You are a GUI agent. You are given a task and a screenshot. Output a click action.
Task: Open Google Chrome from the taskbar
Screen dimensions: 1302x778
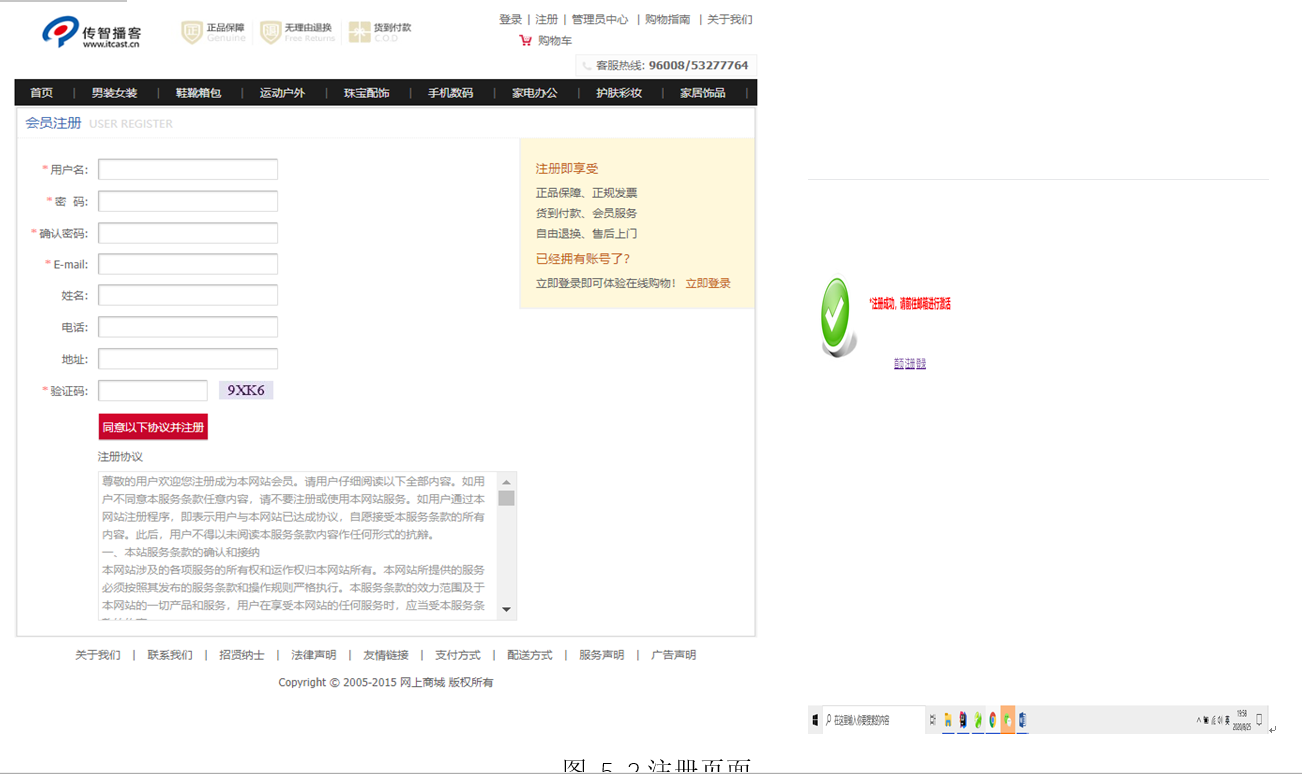click(x=993, y=719)
